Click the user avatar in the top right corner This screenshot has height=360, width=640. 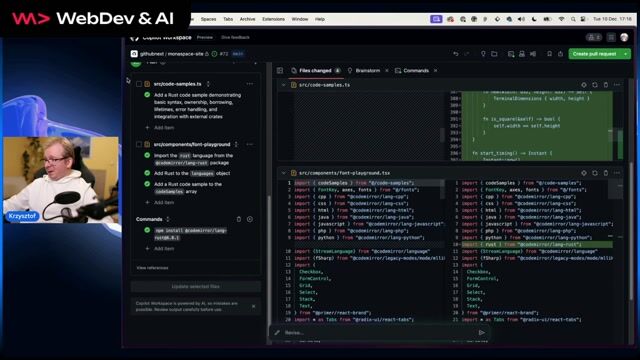(x=624, y=37)
